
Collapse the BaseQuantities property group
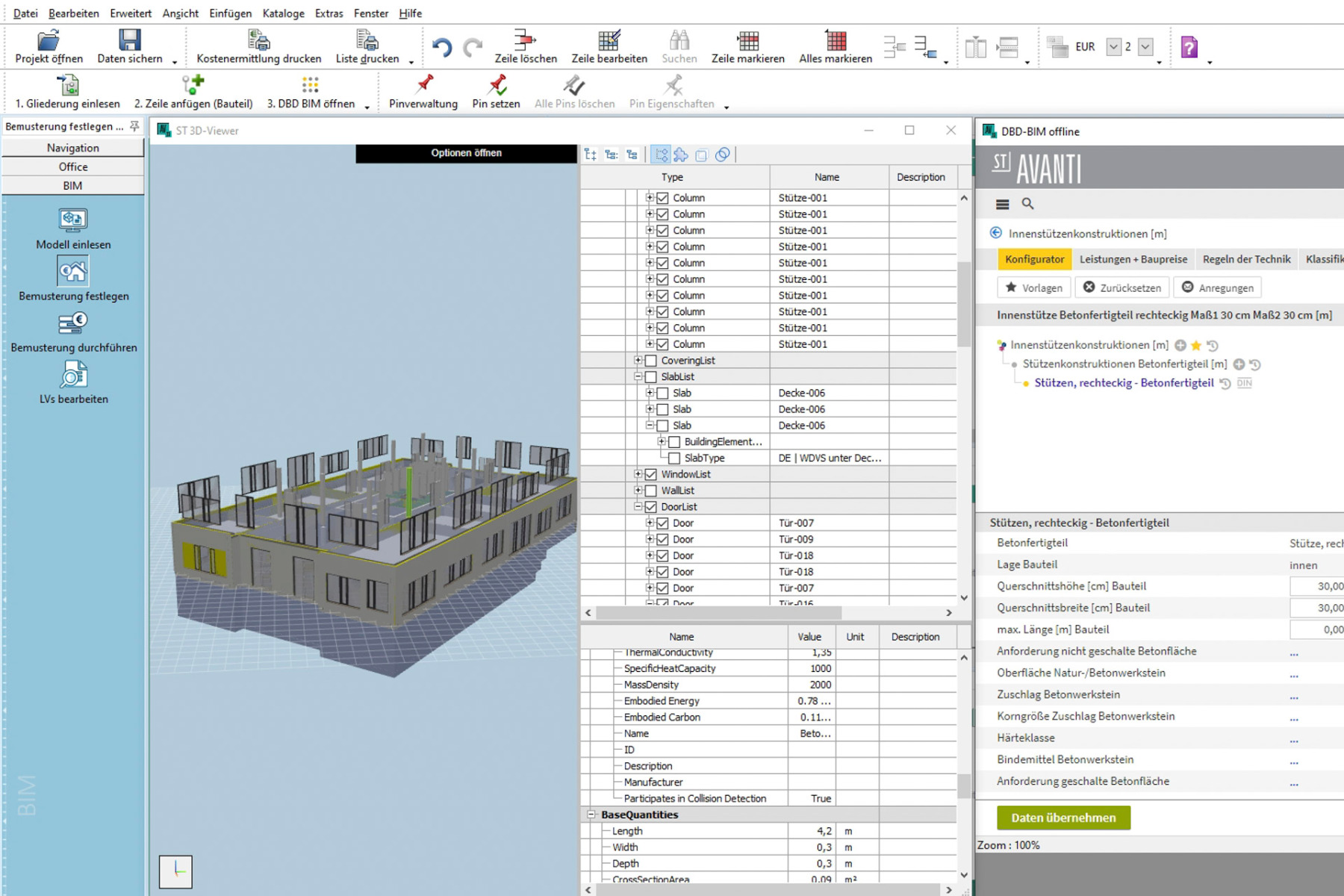click(591, 815)
